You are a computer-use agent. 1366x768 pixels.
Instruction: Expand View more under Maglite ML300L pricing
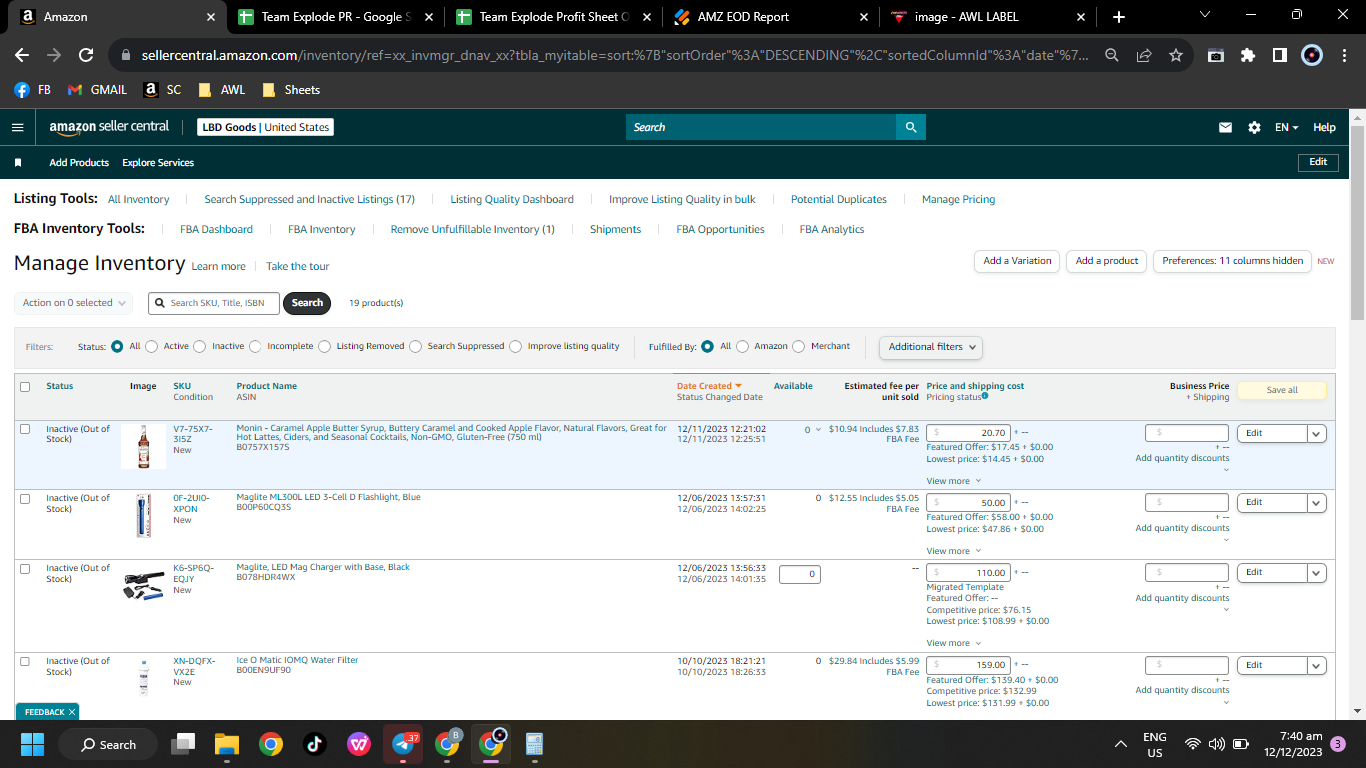953,551
